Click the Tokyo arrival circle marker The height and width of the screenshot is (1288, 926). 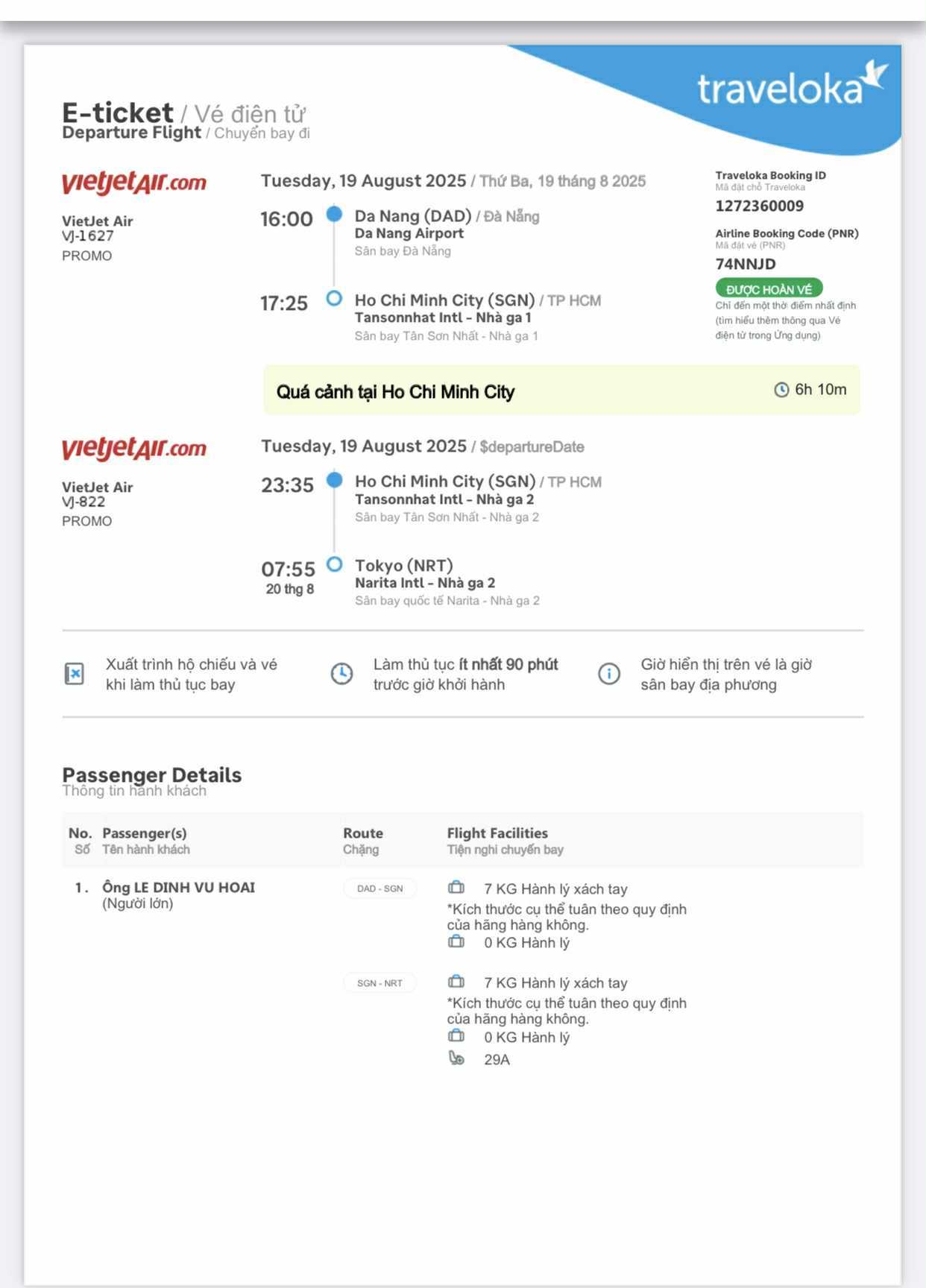pyautogui.click(x=335, y=564)
